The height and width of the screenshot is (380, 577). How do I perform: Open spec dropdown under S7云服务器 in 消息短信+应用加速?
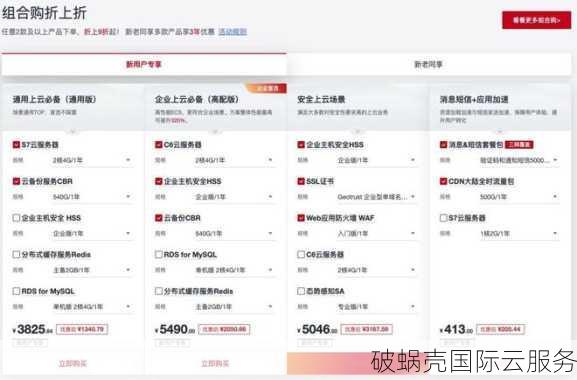(519, 233)
